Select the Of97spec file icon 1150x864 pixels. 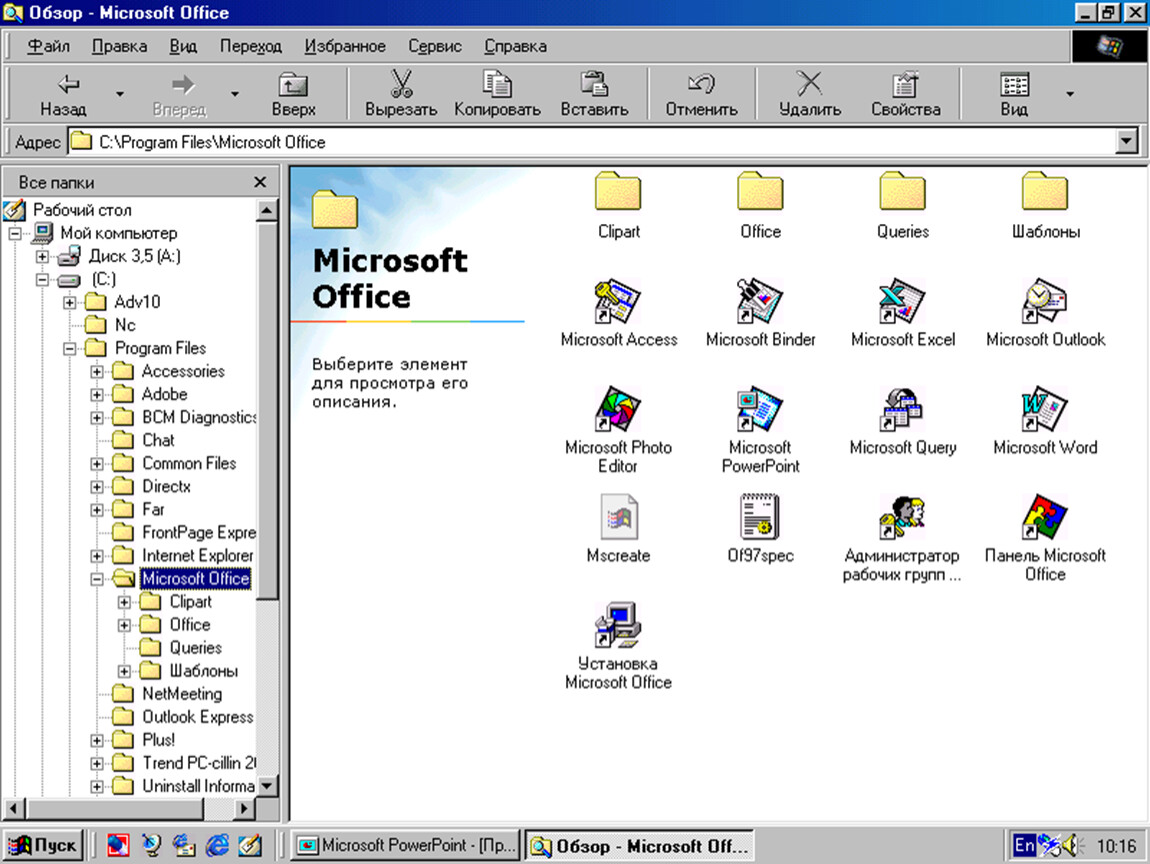pyautogui.click(x=760, y=516)
